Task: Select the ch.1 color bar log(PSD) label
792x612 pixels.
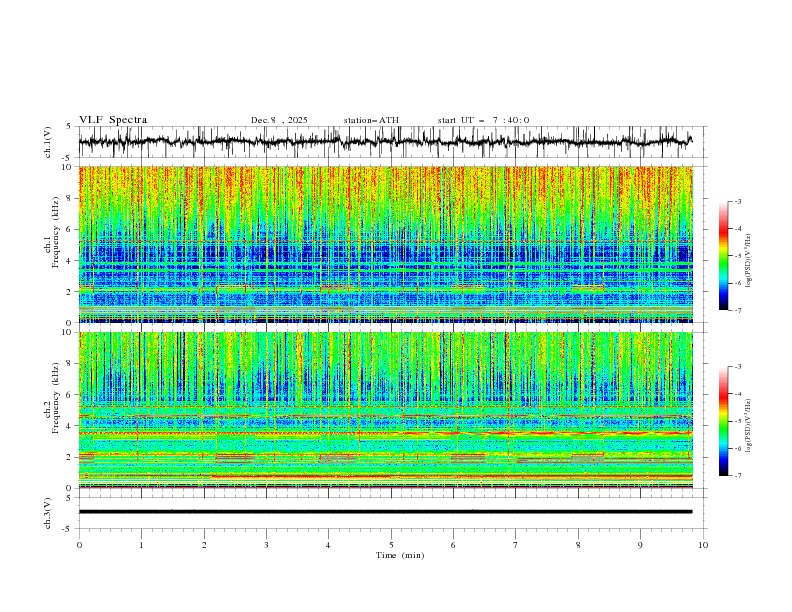Action: click(x=748, y=261)
